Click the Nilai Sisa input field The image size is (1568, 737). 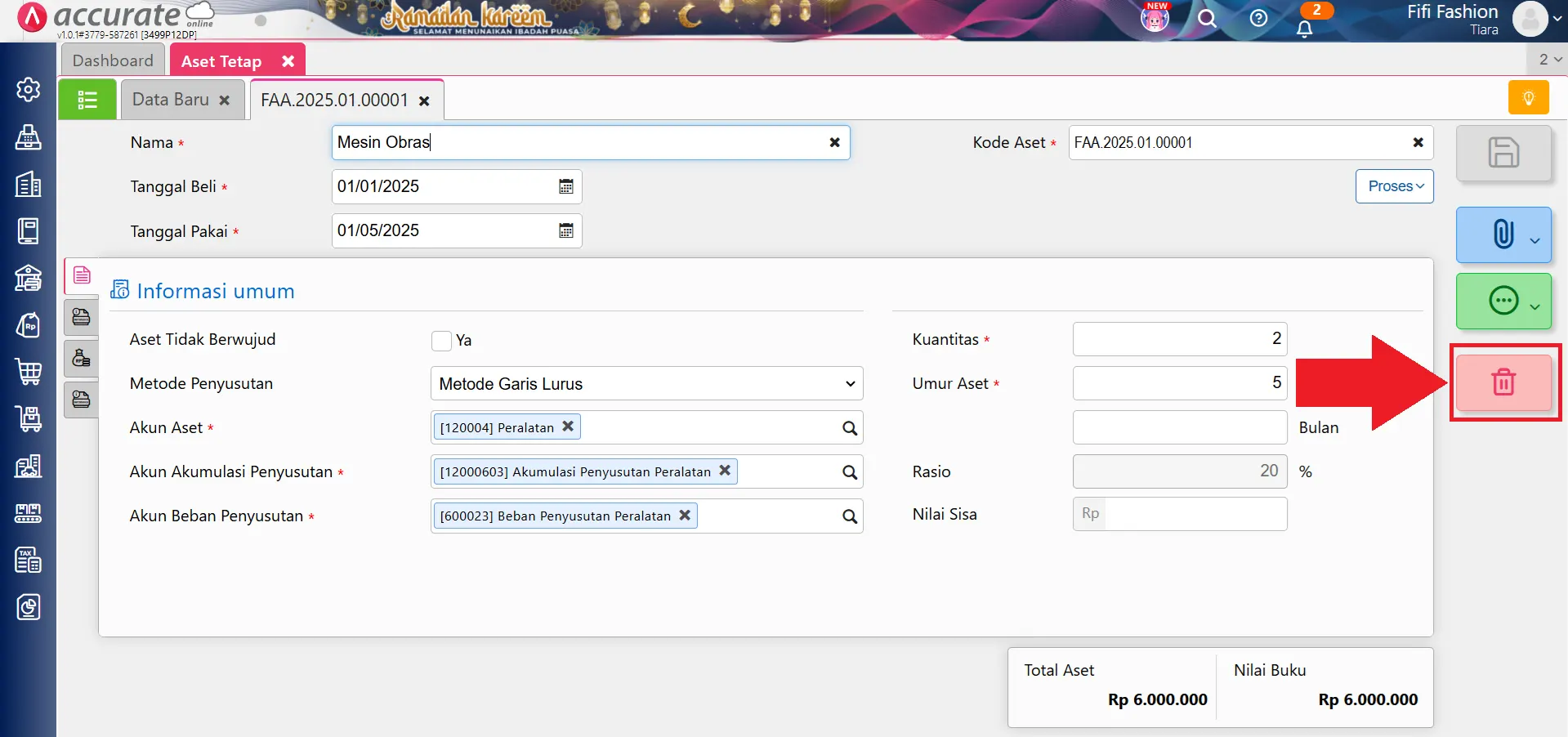1195,514
